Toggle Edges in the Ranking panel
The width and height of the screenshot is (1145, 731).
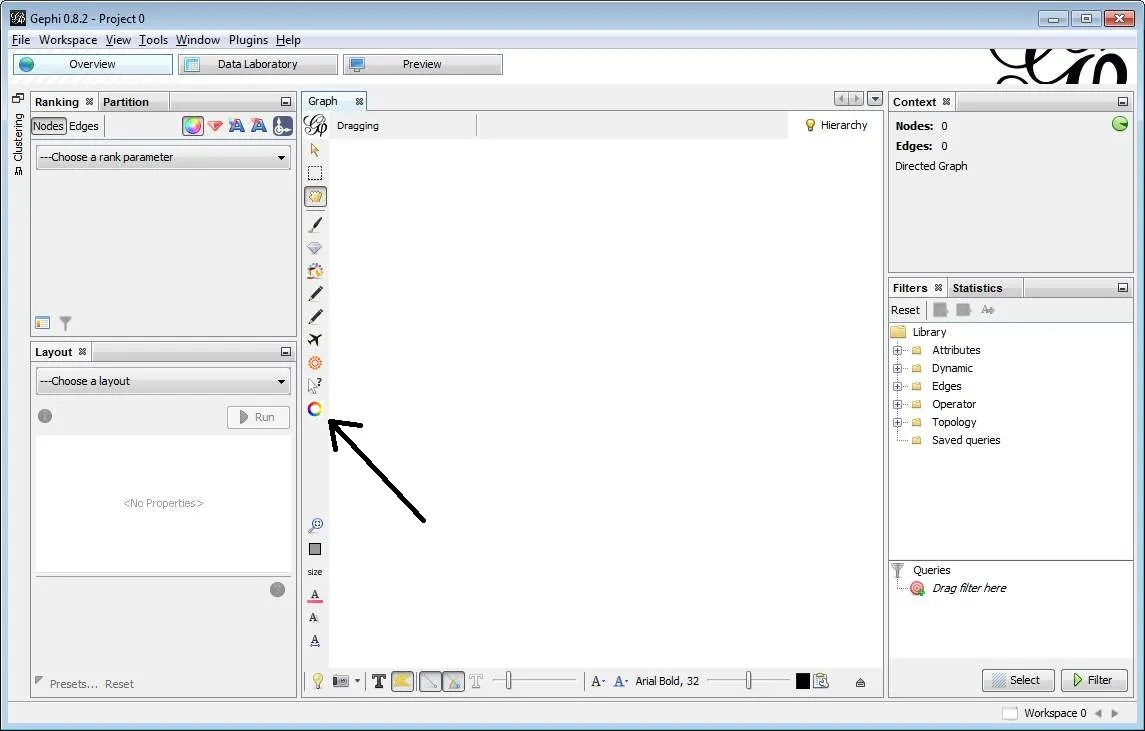coord(84,126)
